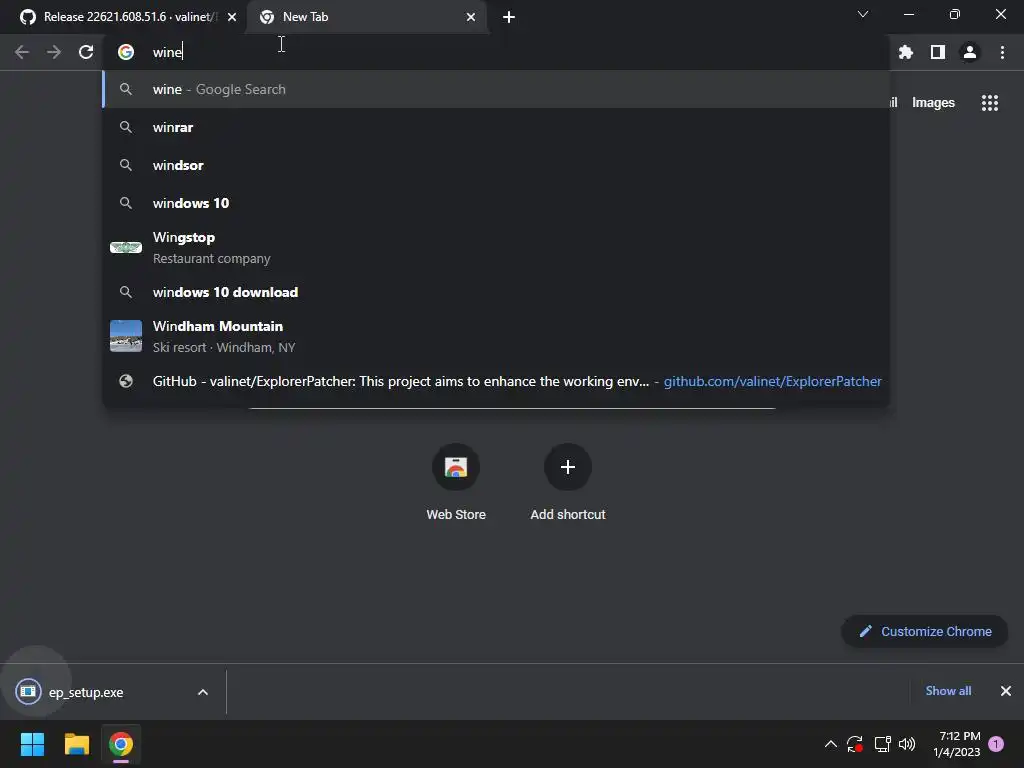The height and width of the screenshot is (768, 1024).
Task: Click the search icon beside winrar
Action: [126, 127]
